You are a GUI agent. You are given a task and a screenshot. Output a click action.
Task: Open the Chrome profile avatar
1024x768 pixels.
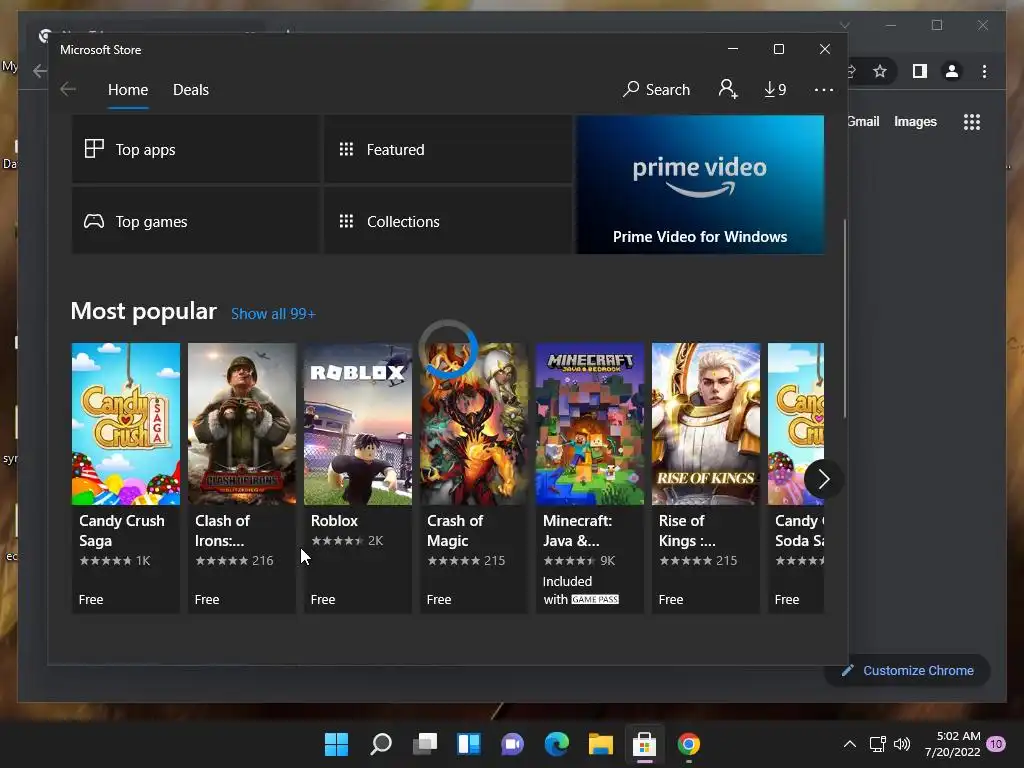pos(952,71)
